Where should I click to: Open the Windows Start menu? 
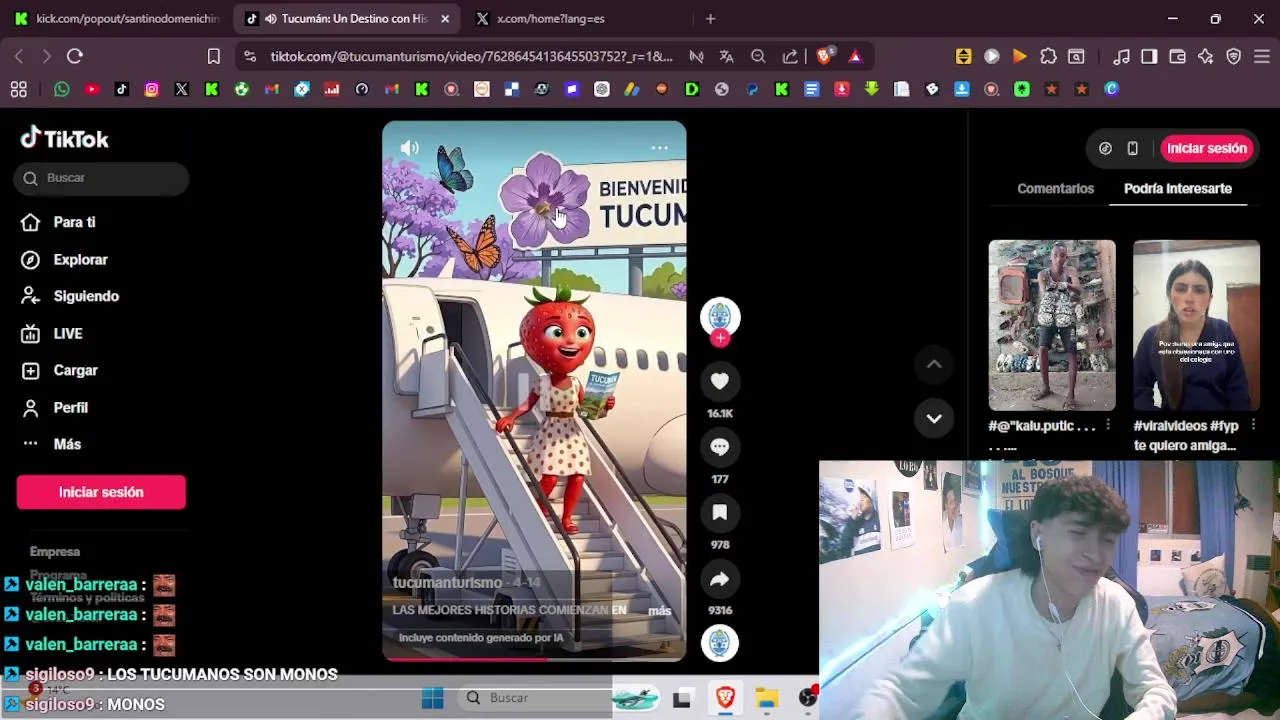[432, 698]
